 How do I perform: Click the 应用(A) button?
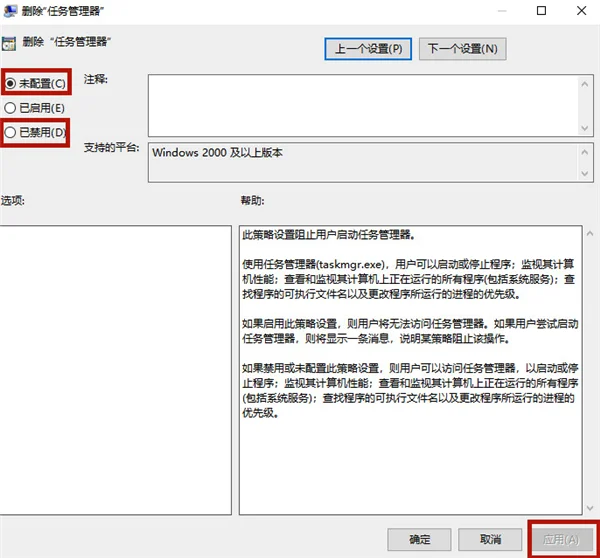(x=561, y=539)
